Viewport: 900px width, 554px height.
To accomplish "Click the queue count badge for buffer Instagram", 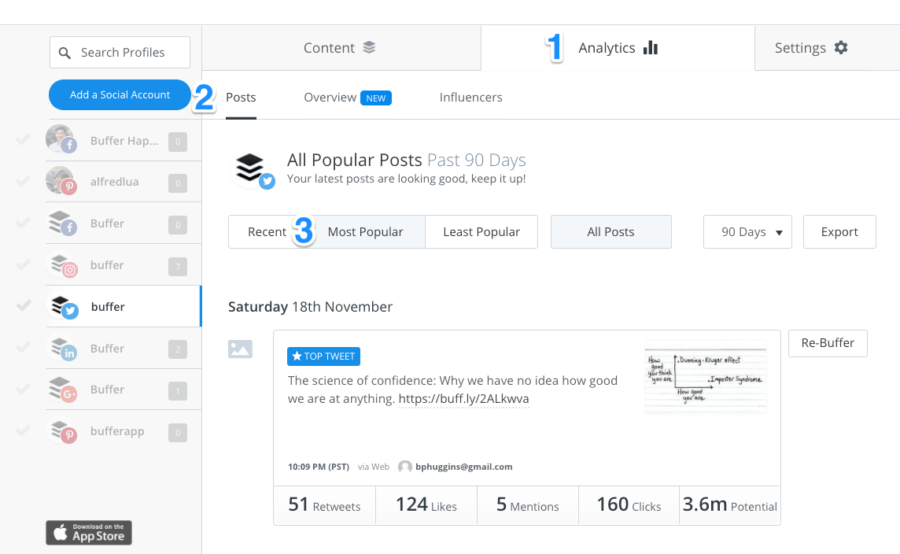I will pyautogui.click(x=178, y=266).
